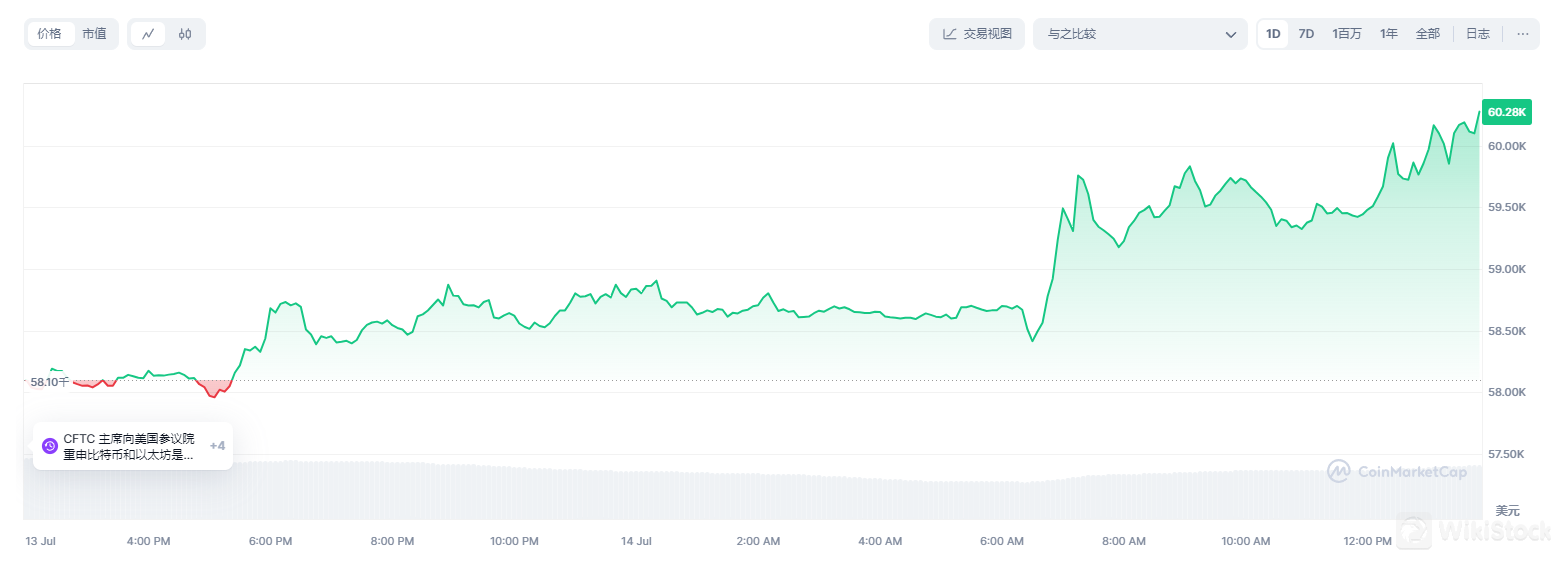Select the 7D time range tab

tap(1306, 34)
